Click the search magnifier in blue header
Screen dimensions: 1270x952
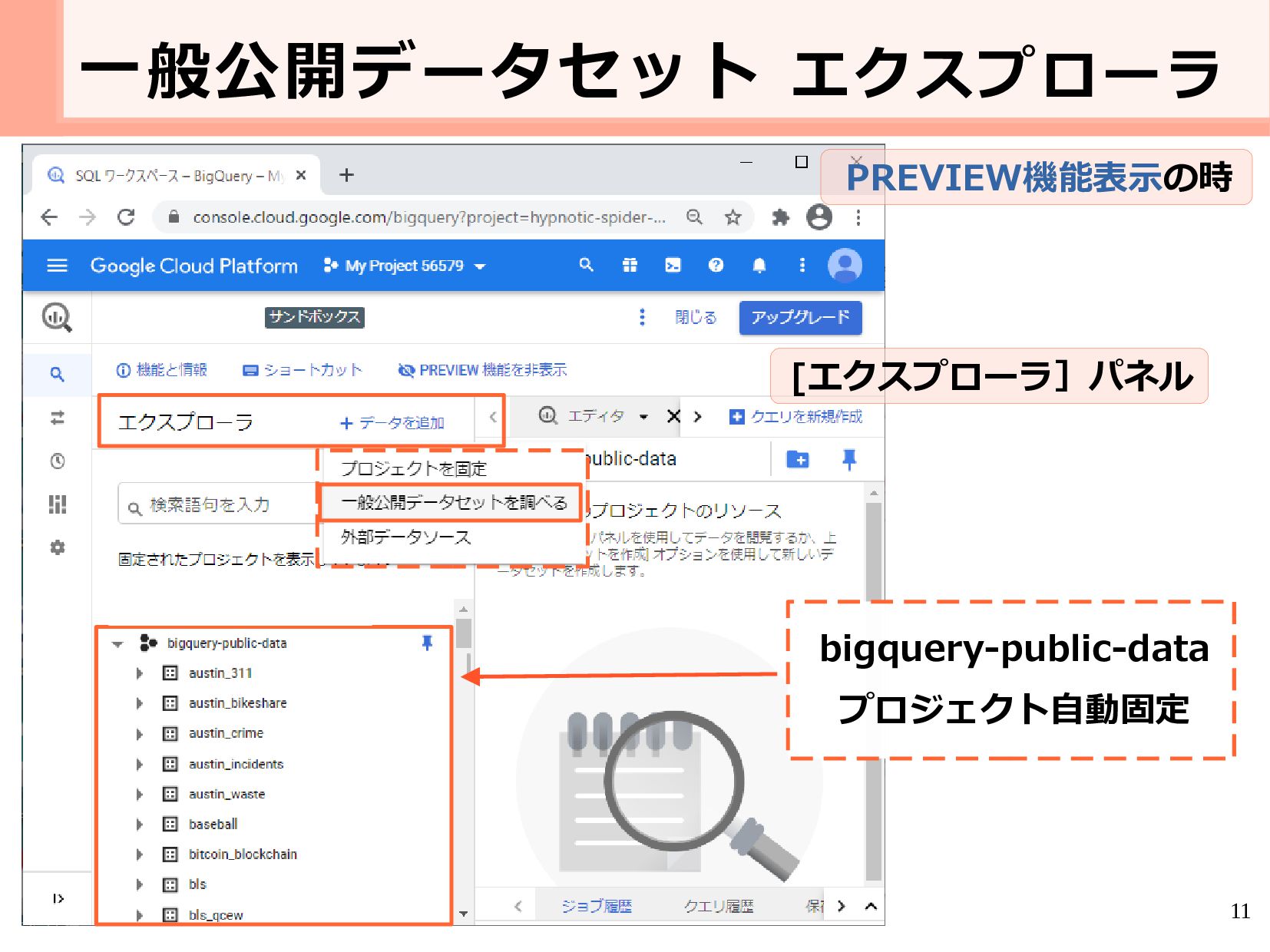click(586, 265)
